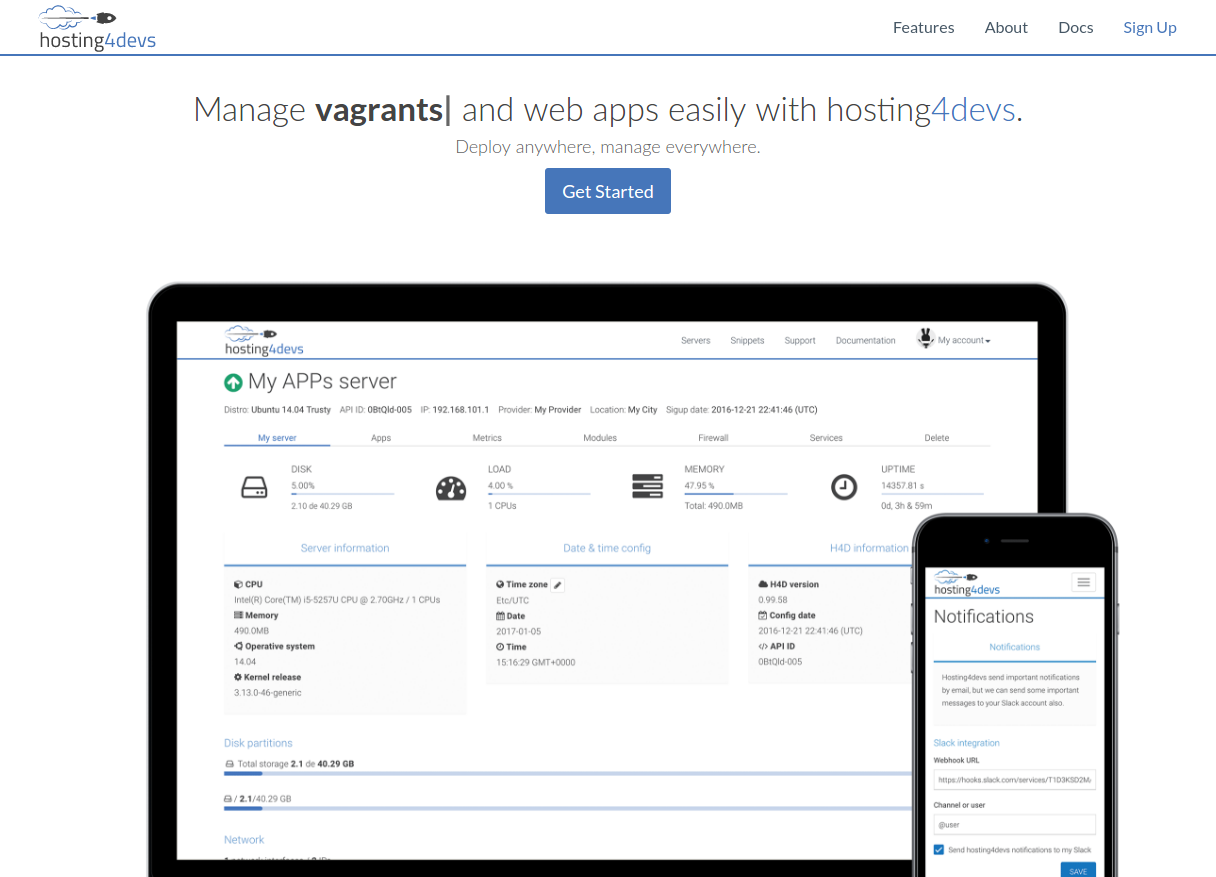Go to the About page
Screen dimensions: 1216x877
click(x=1006, y=27)
